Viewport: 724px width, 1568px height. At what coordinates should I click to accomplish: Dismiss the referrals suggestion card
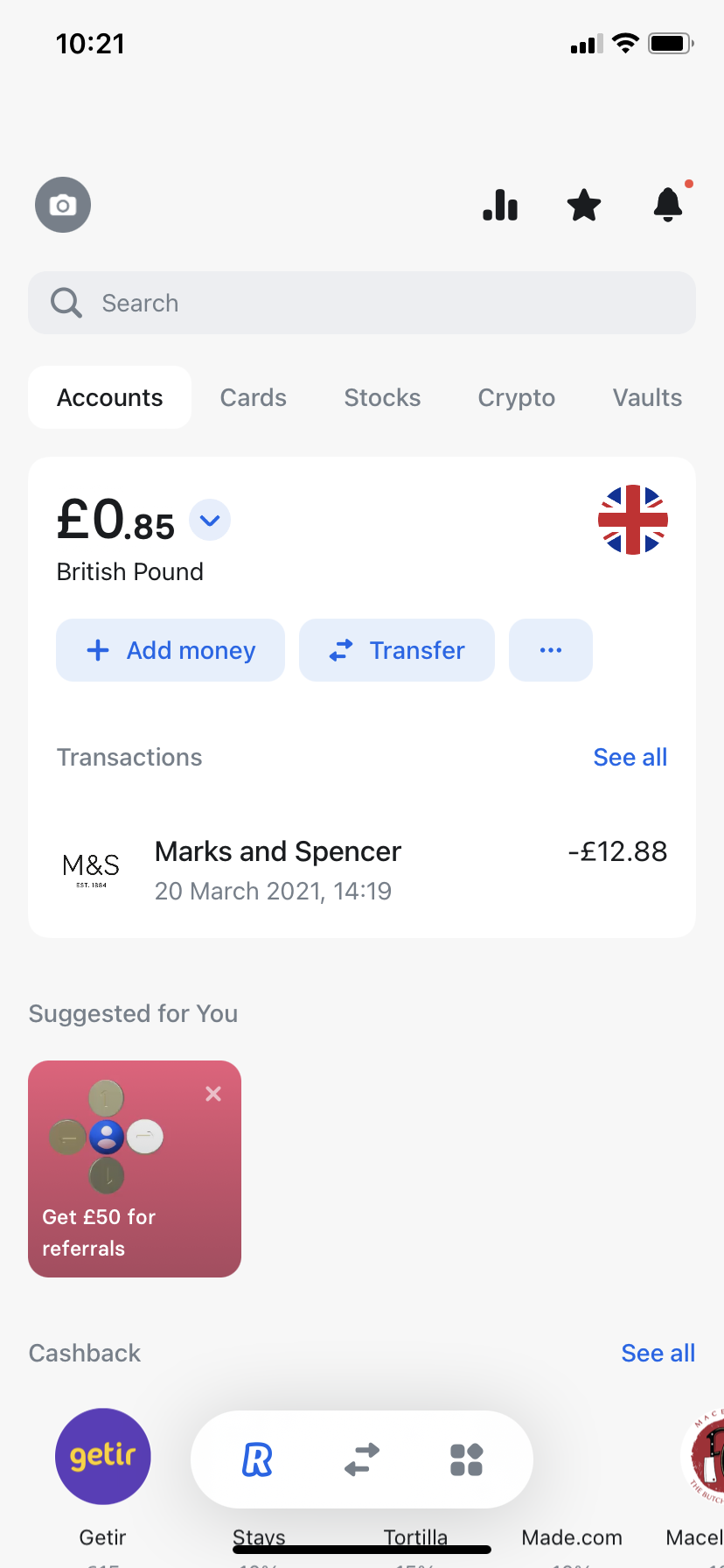pos(213,1094)
